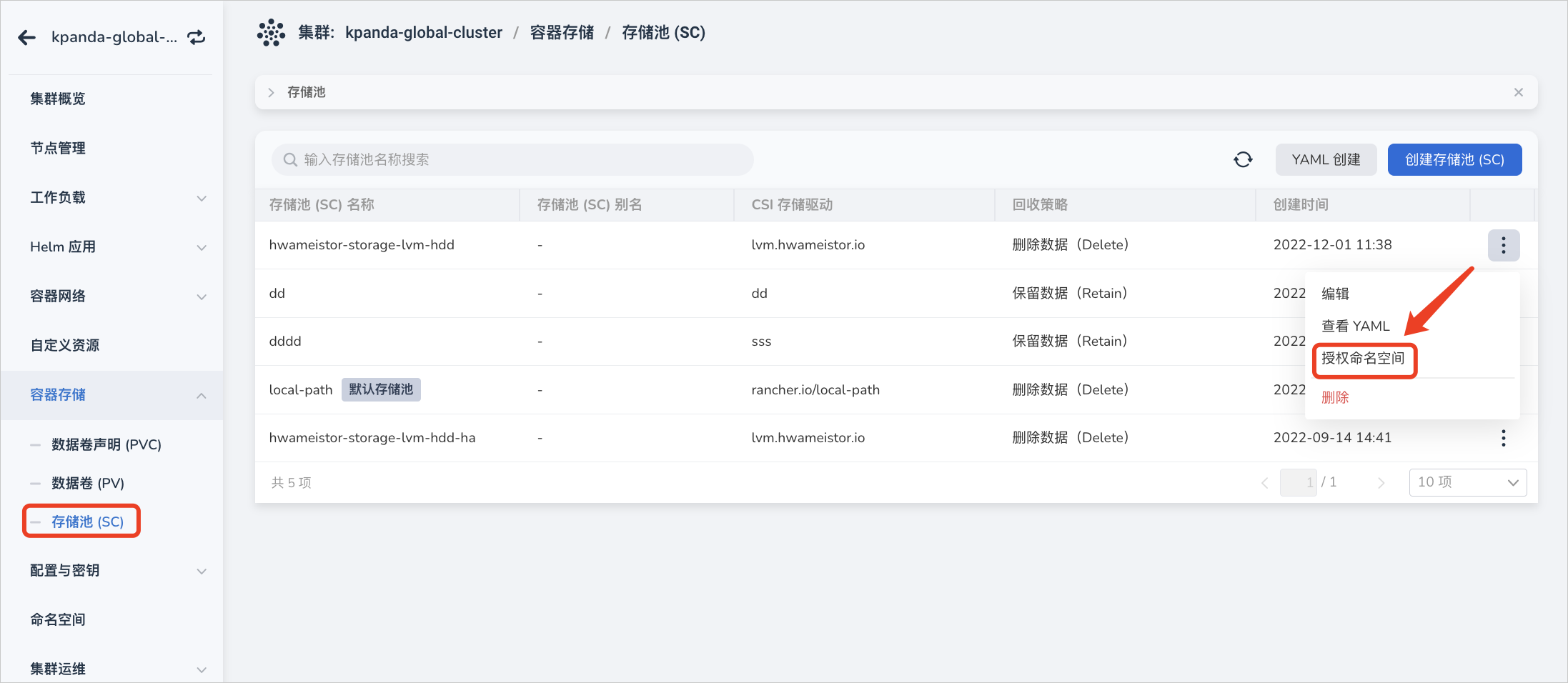Open 自定义资源 in sidebar

tap(65, 345)
